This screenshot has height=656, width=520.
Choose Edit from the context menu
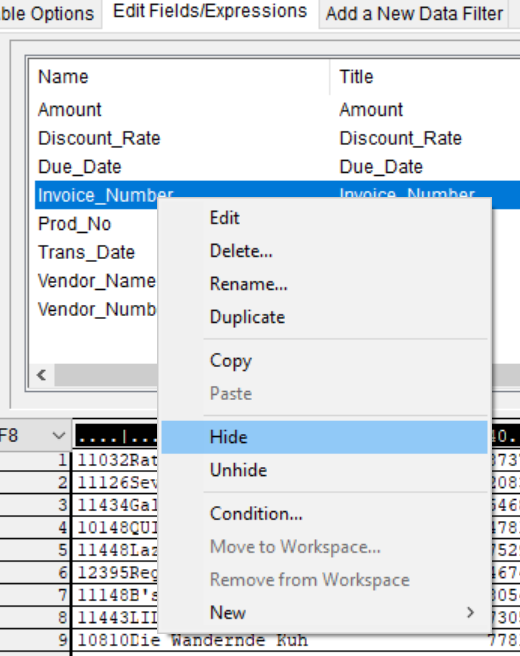(x=324, y=218)
